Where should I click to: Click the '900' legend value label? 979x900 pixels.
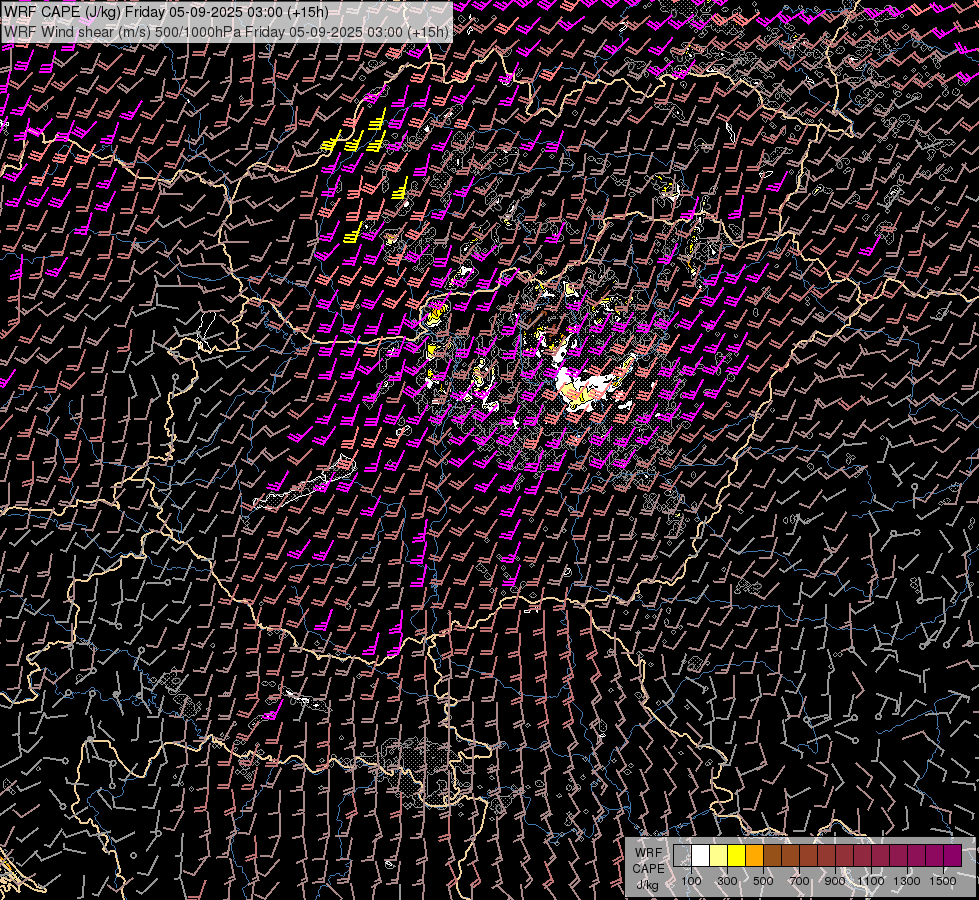click(835, 881)
